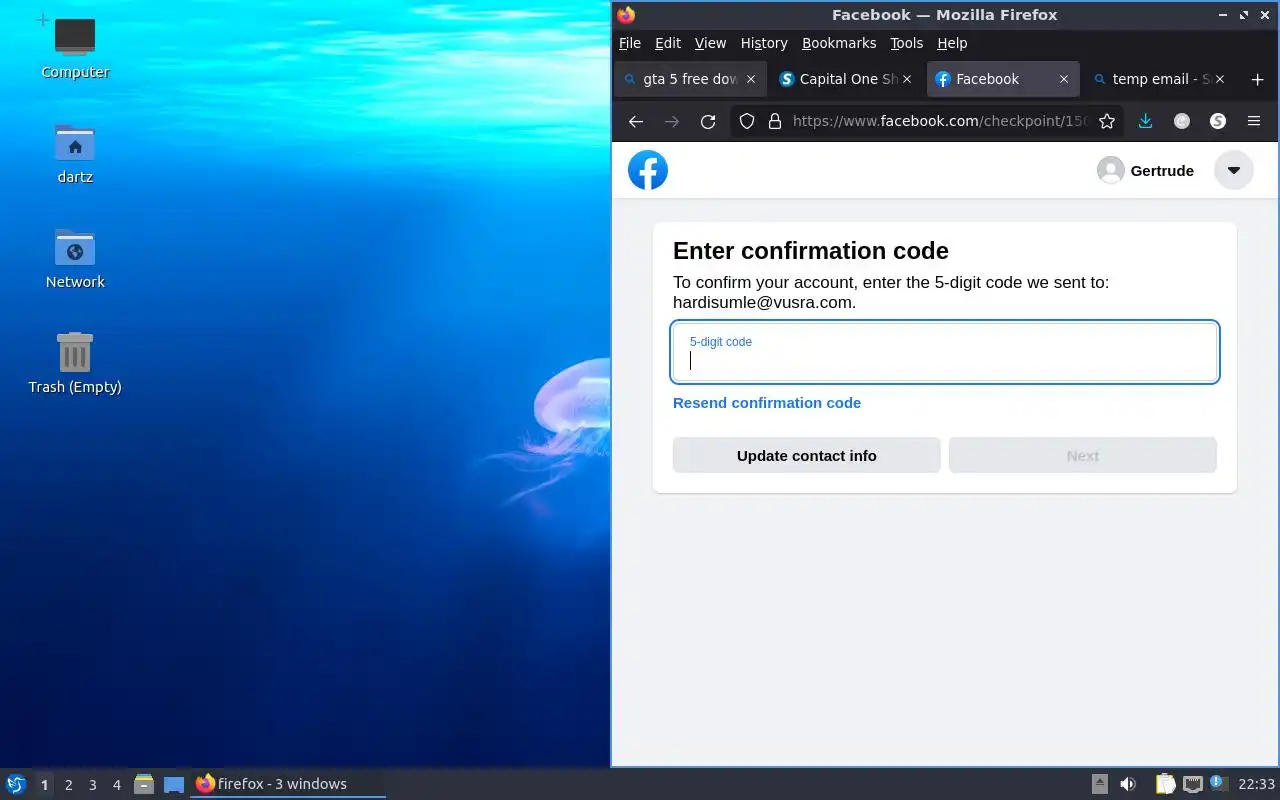Click the Facebook URL address bar
The width and height of the screenshot is (1280, 800).
940,121
